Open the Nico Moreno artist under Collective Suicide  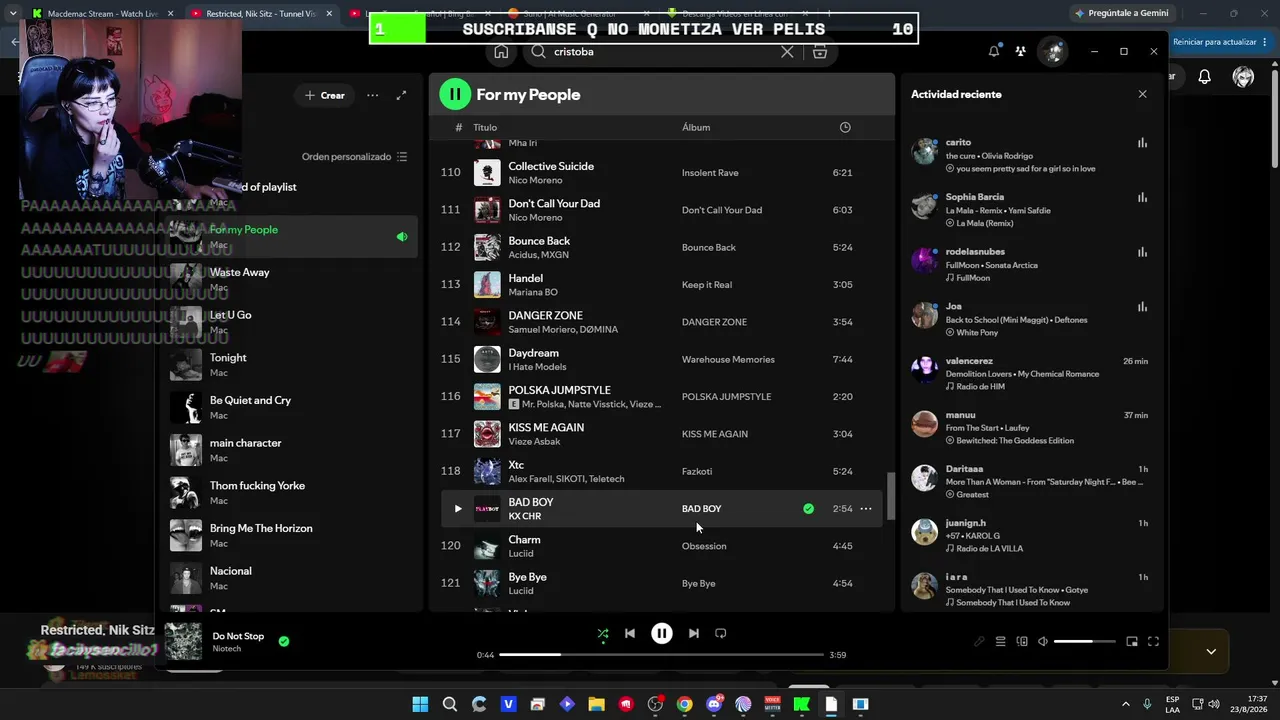535,180
